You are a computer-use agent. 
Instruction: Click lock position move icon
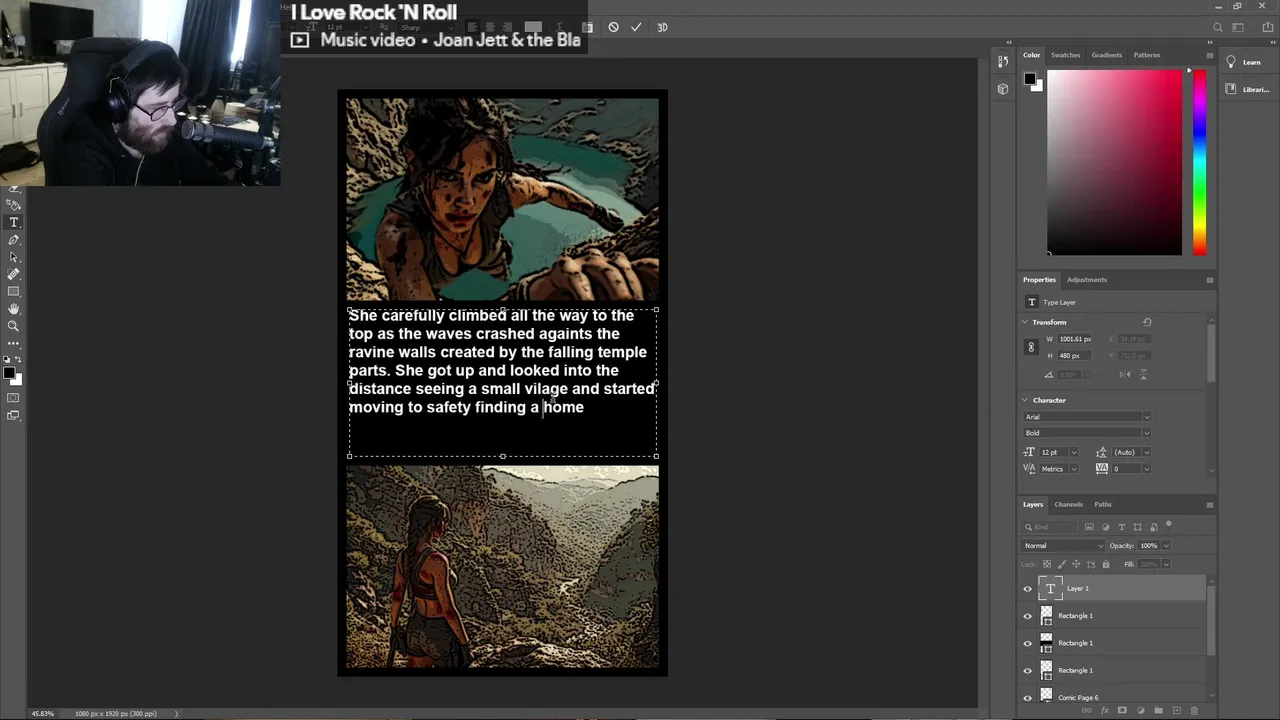1076,564
